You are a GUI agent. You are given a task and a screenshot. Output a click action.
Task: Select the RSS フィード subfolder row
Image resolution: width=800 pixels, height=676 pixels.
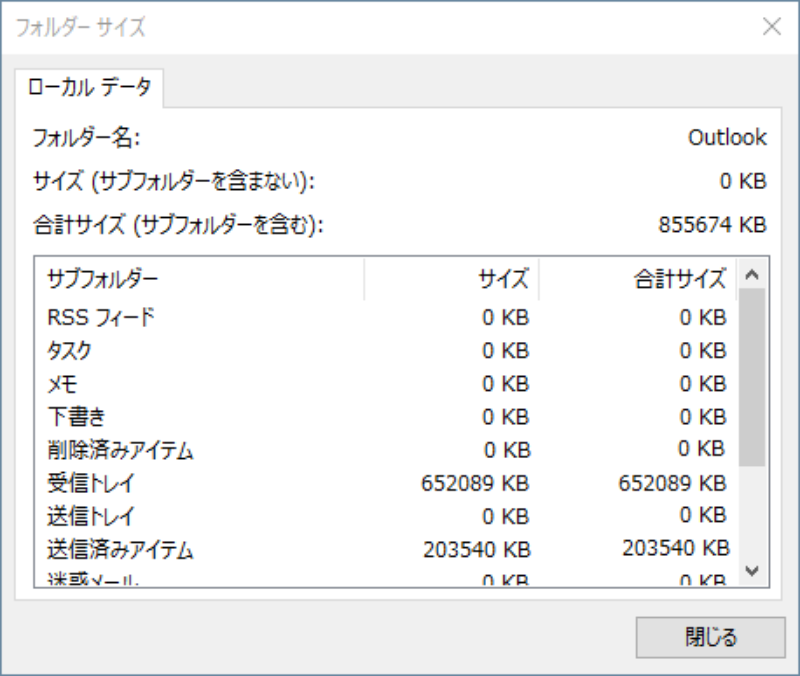click(102, 318)
